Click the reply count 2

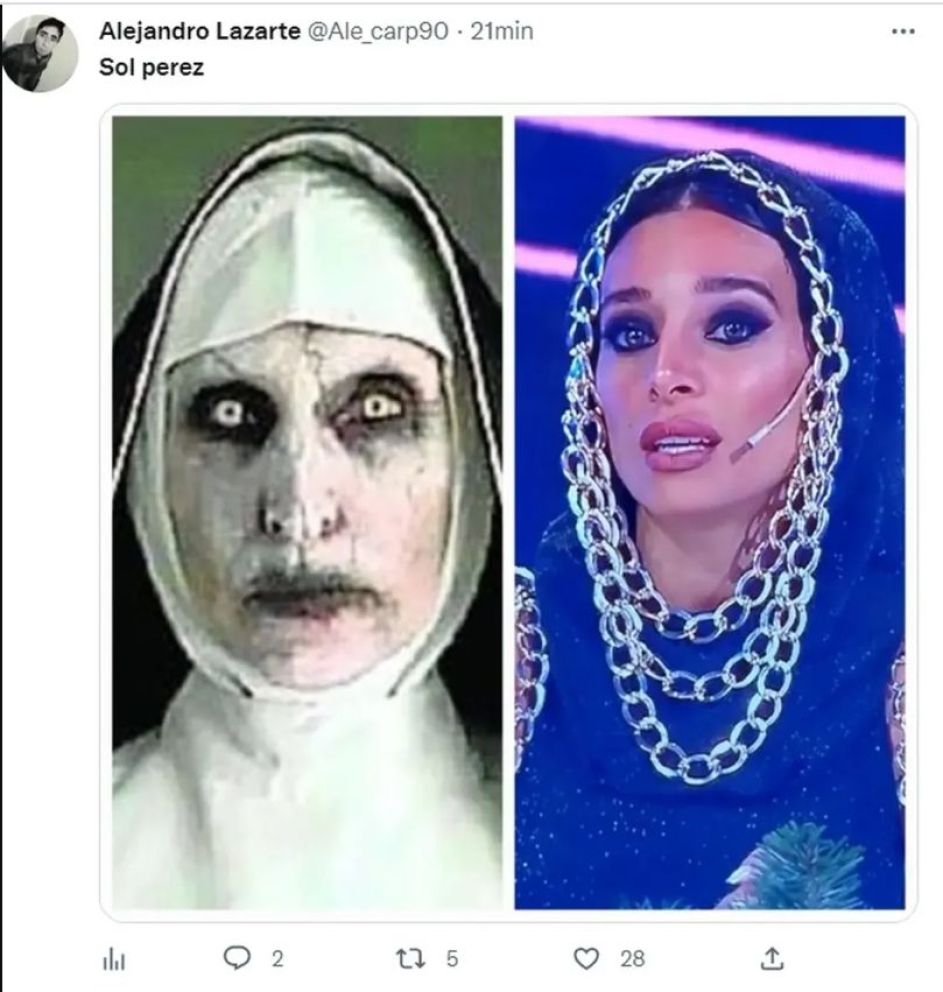tap(278, 959)
